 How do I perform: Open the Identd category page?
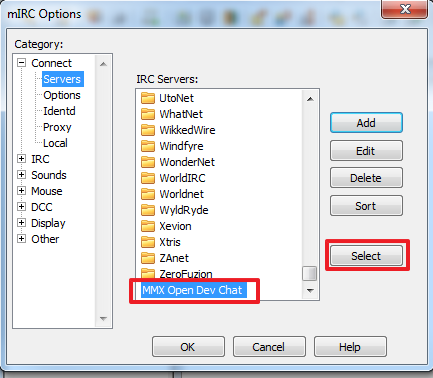(x=59, y=111)
